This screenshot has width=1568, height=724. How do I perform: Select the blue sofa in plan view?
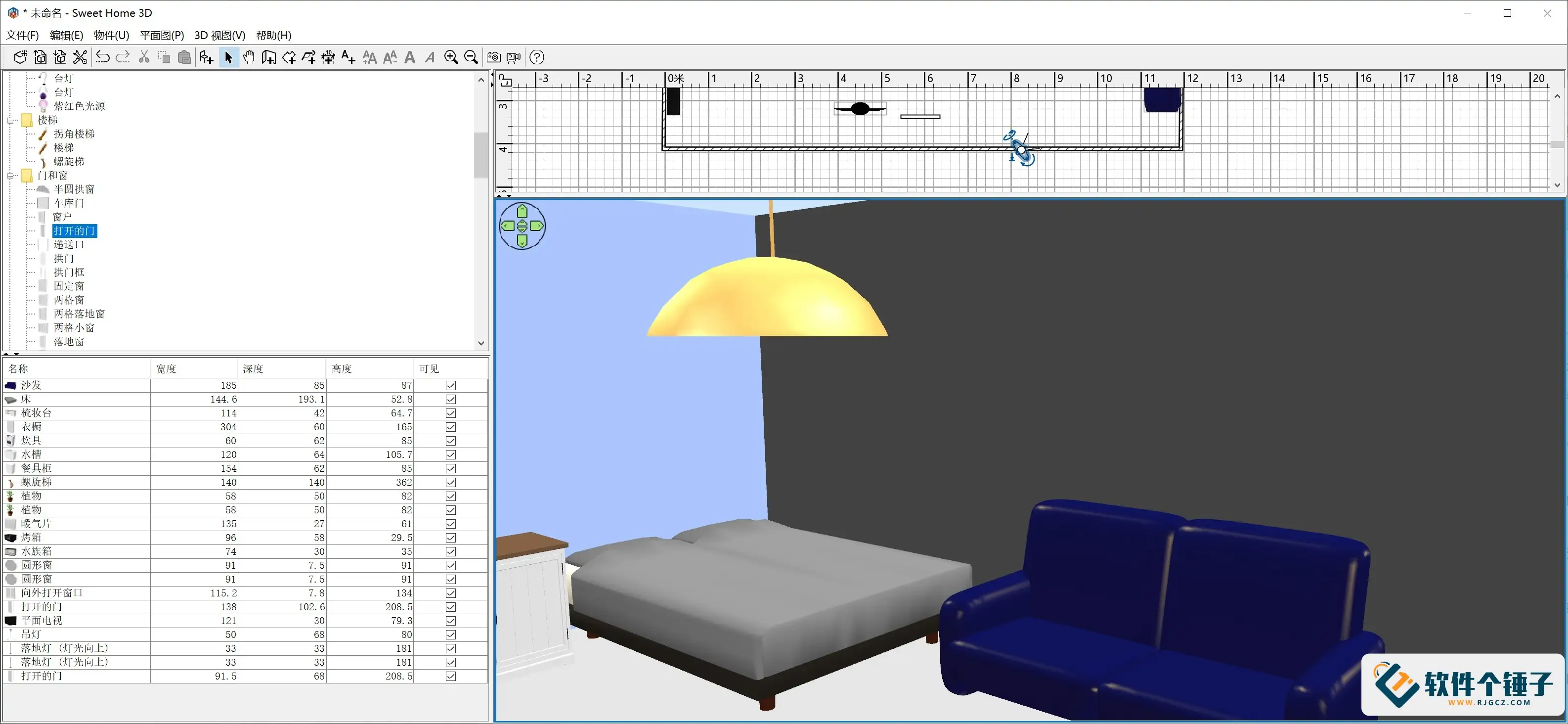[1163, 100]
